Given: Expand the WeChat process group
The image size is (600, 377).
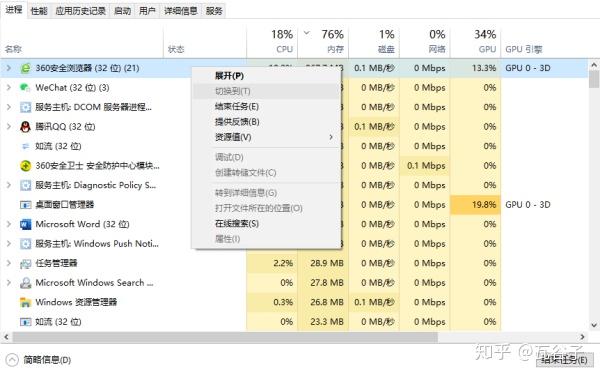Looking at the screenshot, I should tap(8, 88).
